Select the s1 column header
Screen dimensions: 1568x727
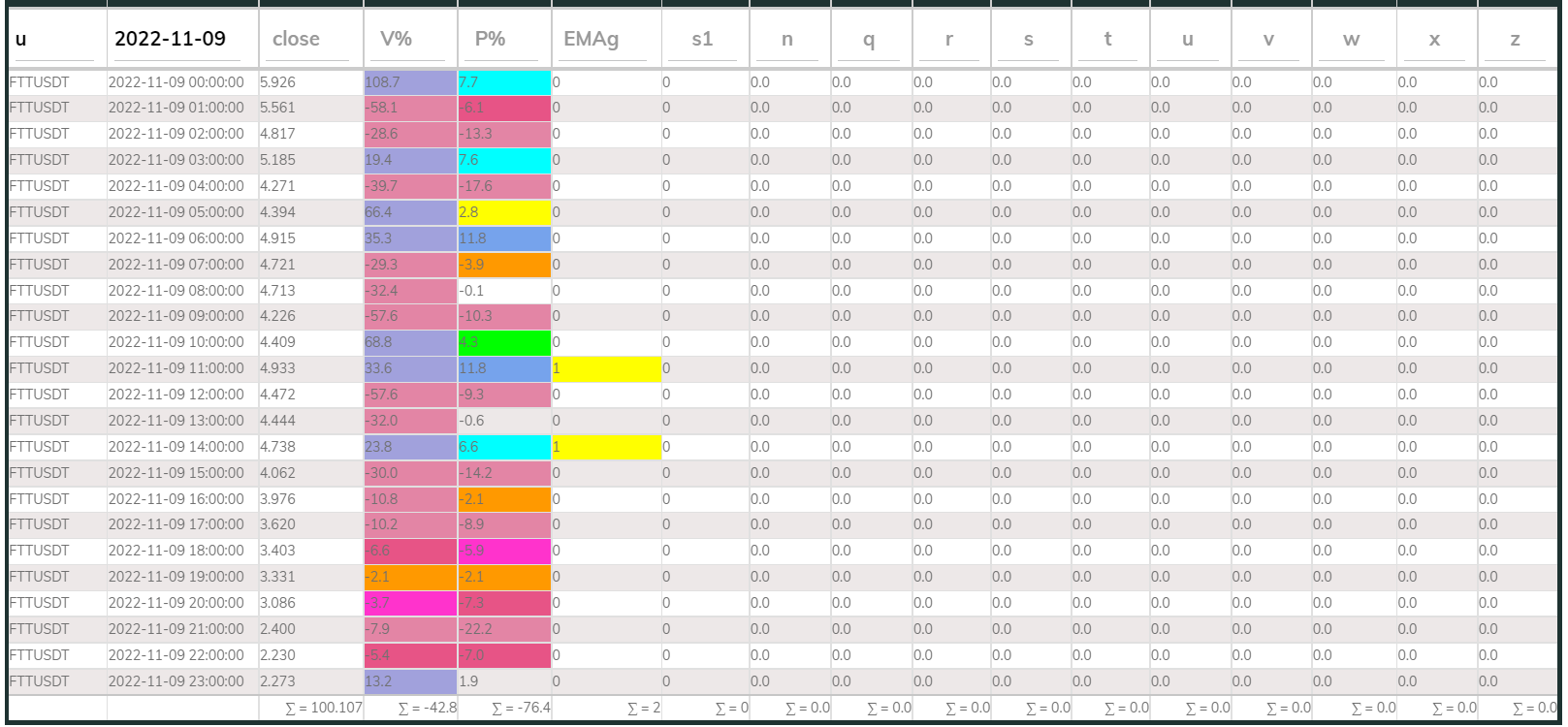point(702,39)
